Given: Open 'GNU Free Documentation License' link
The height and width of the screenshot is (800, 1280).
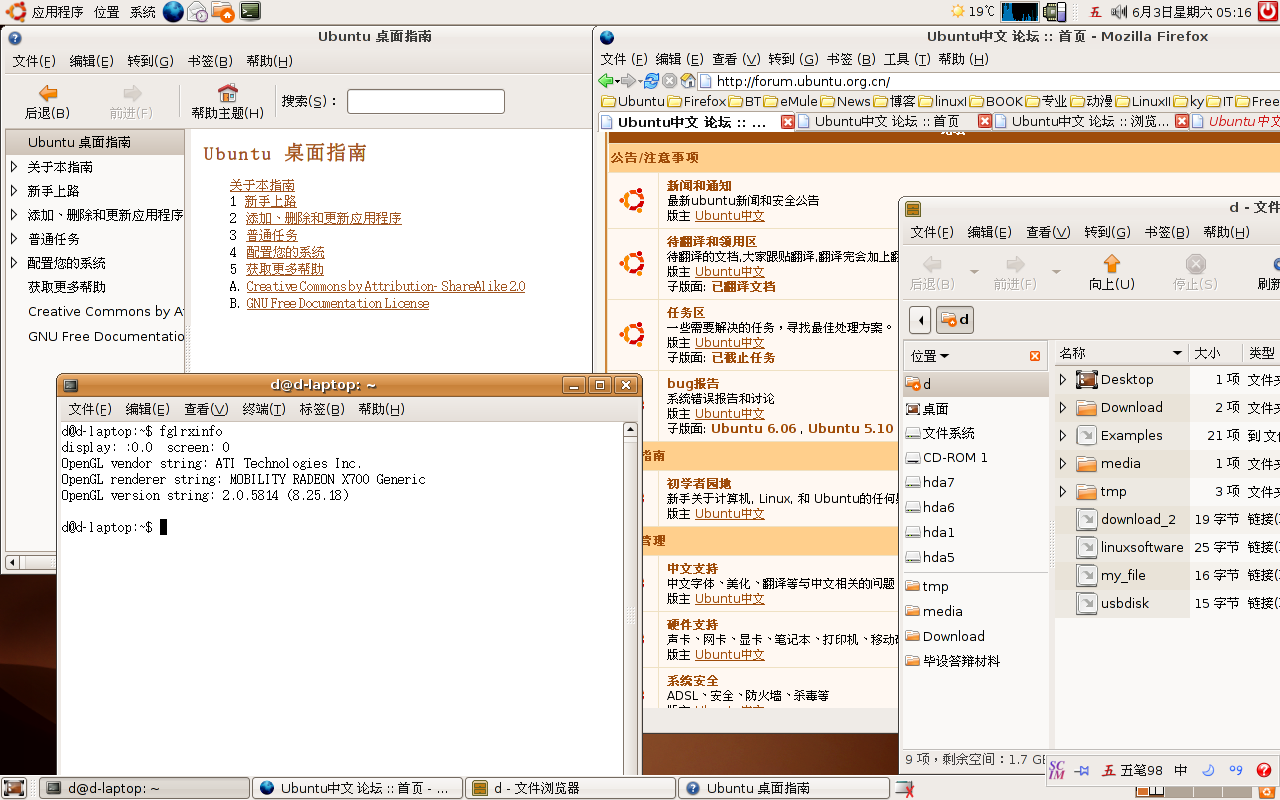Looking at the screenshot, I should click(x=338, y=304).
